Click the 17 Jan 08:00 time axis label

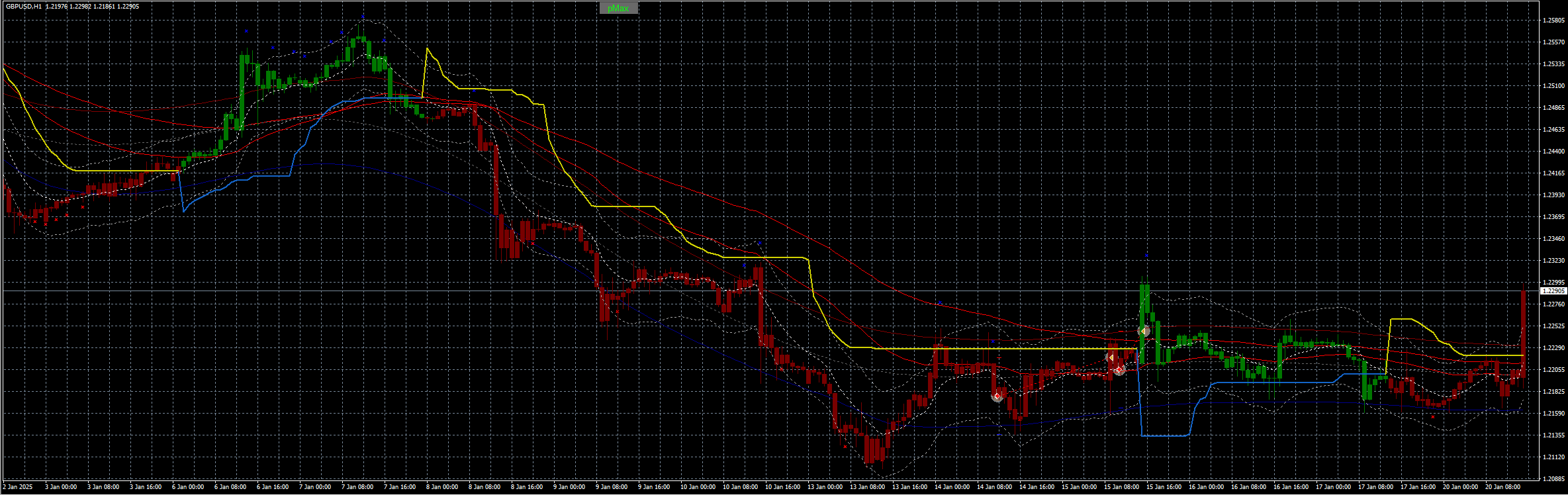point(1376,487)
